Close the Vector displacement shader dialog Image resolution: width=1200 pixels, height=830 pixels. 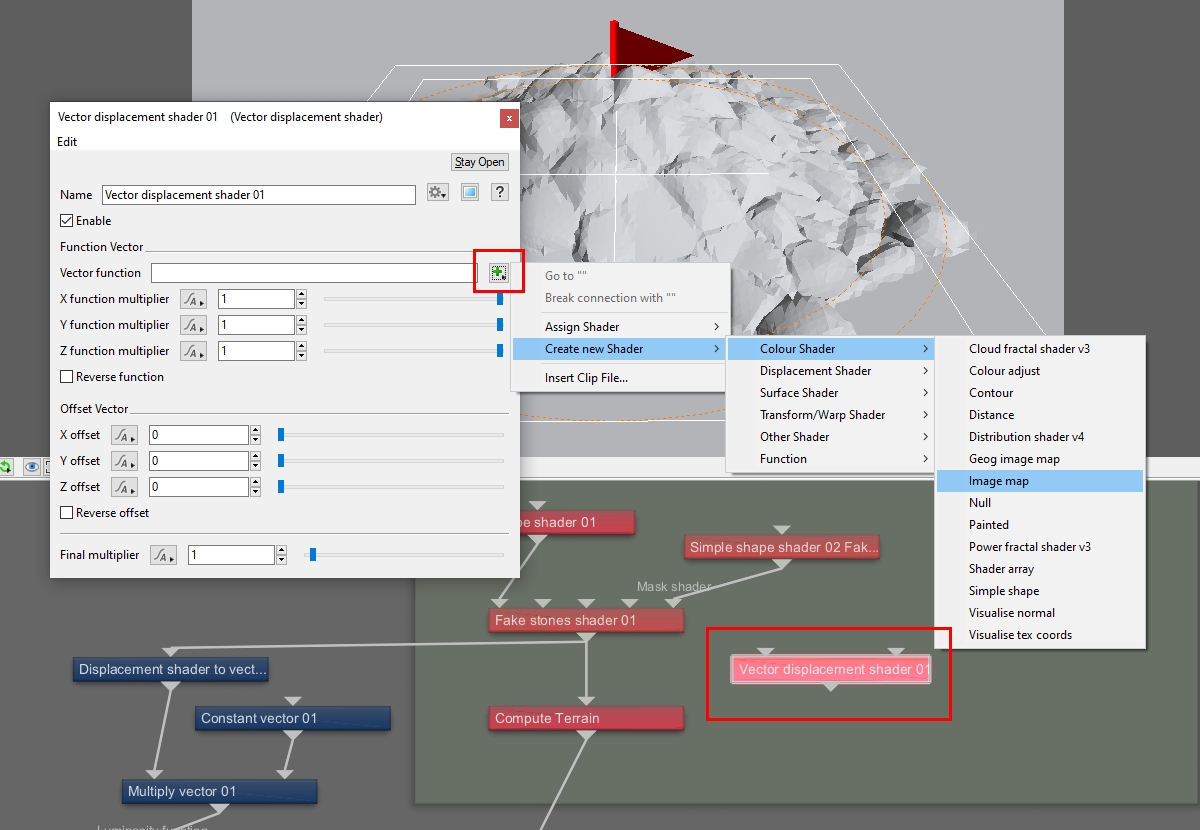click(x=509, y=118)
